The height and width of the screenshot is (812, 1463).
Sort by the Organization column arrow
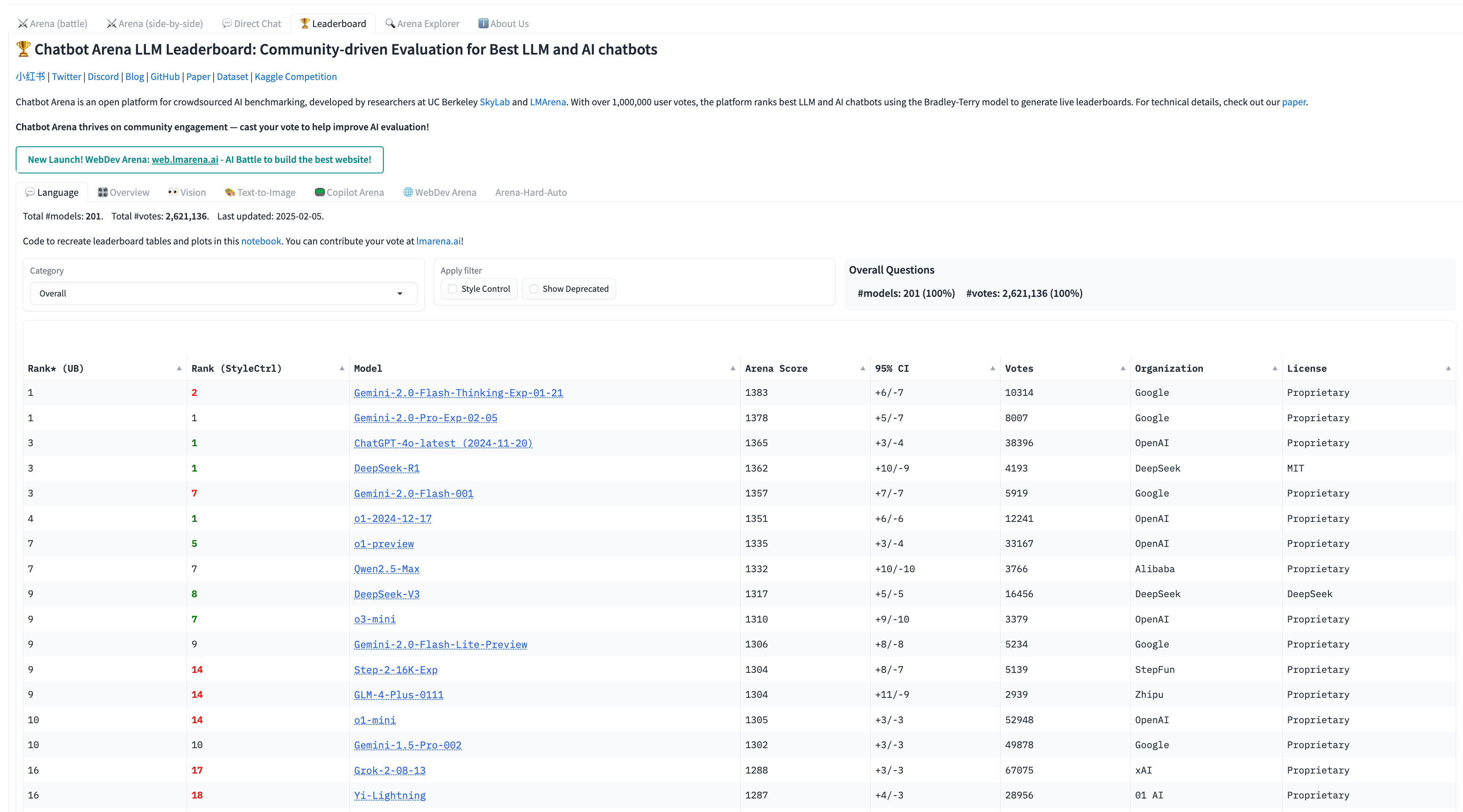tap(1274, 368)
